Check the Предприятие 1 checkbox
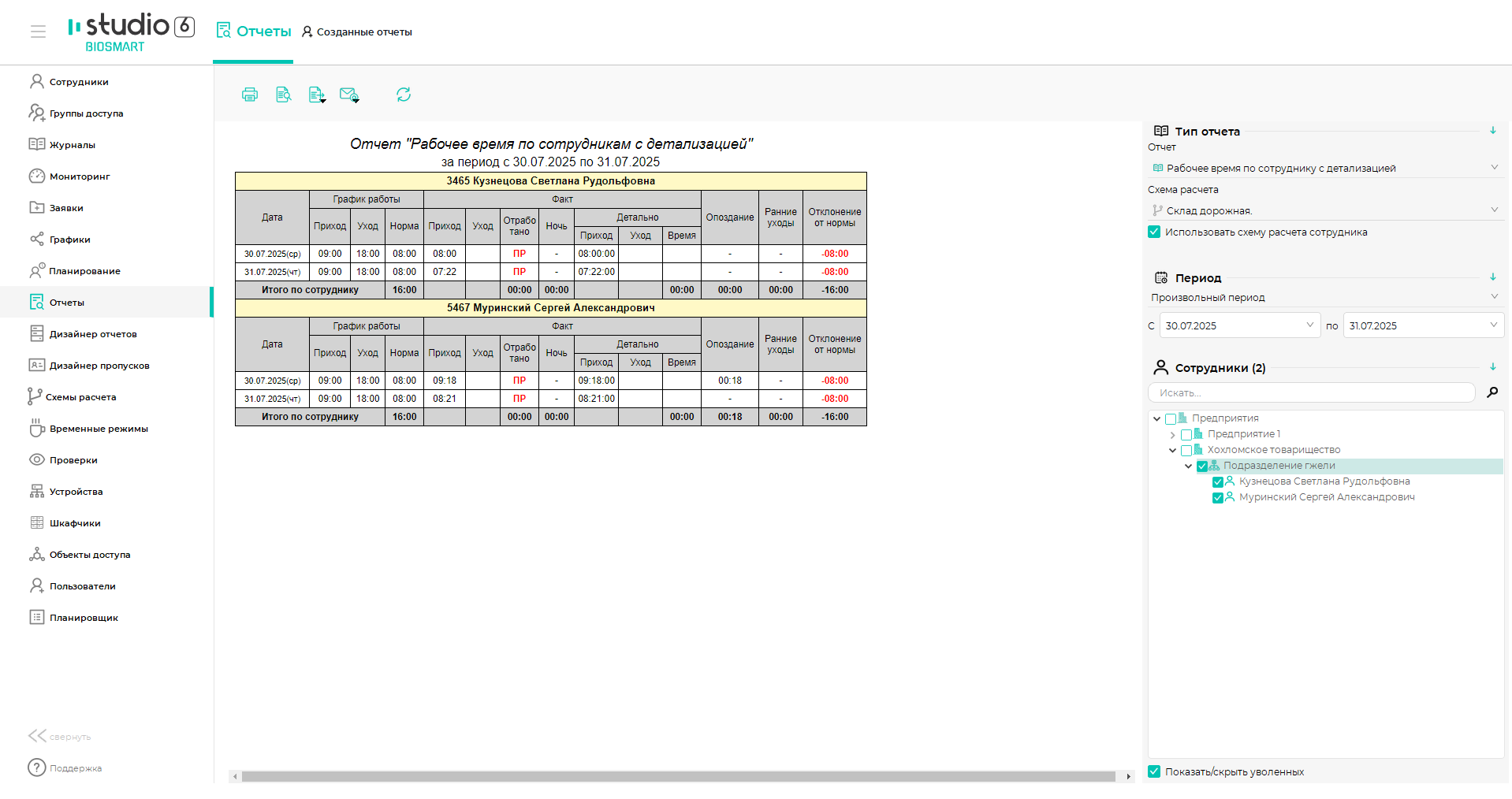 point(1186,435)
